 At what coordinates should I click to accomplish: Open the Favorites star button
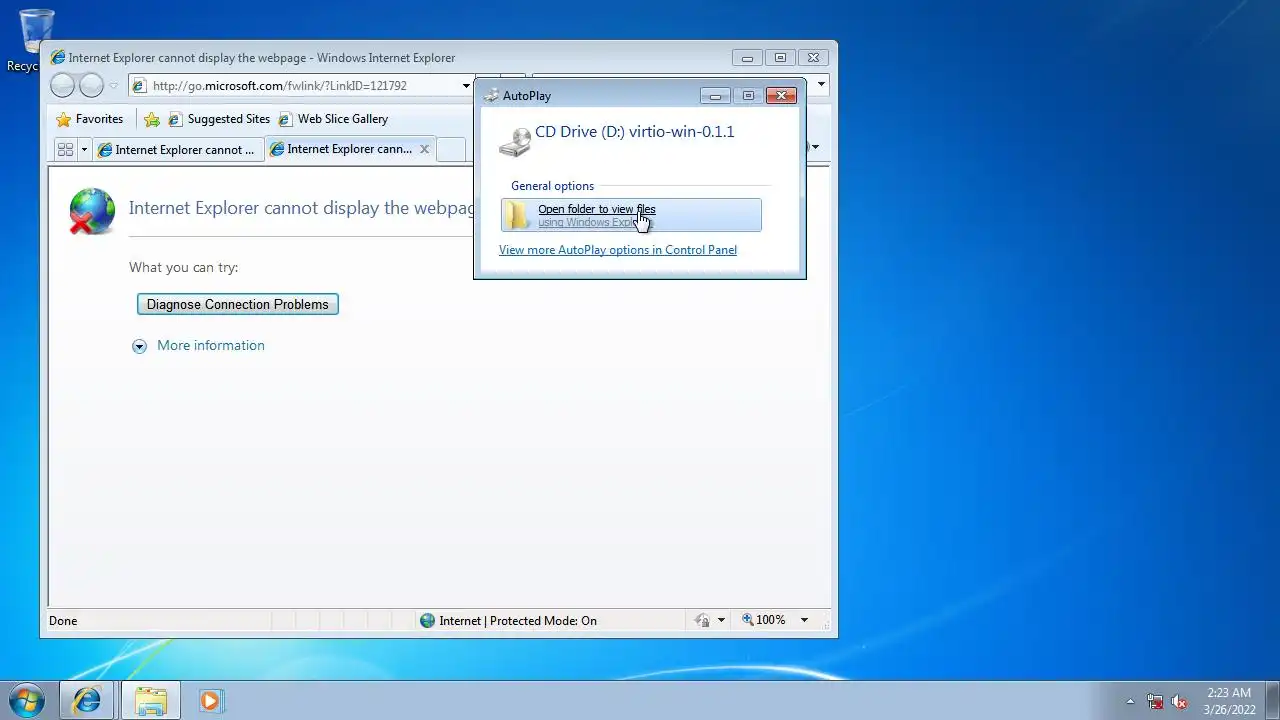pyautogui.click(x=90, y=119)
